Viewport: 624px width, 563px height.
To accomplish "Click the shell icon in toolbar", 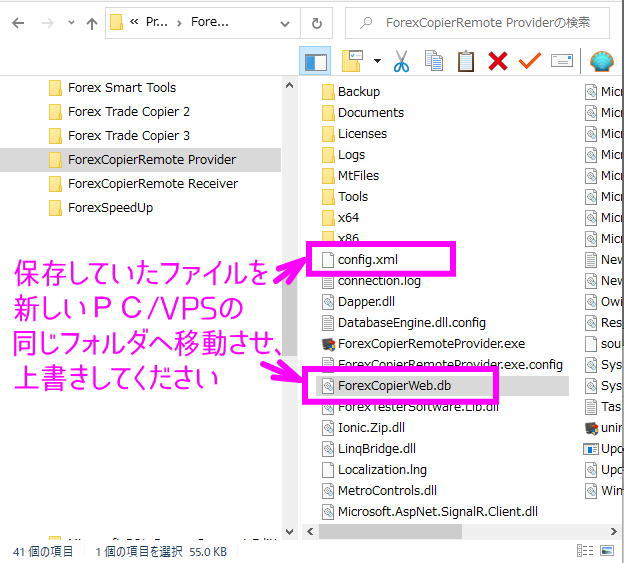I will (601, 62).
